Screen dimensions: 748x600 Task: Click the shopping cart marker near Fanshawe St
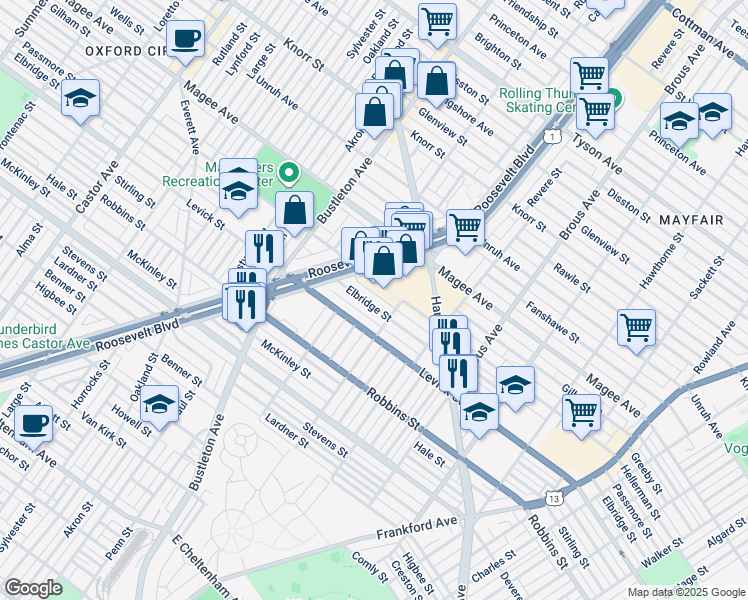point(636,328)
